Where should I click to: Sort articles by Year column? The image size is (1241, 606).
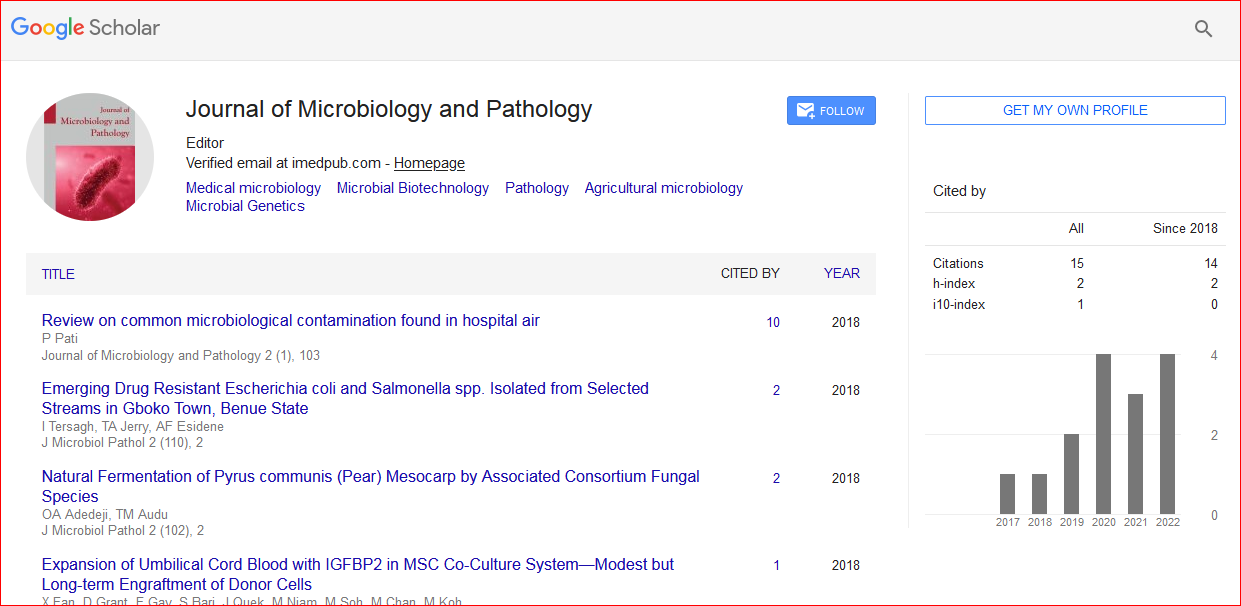click(841, 273)
